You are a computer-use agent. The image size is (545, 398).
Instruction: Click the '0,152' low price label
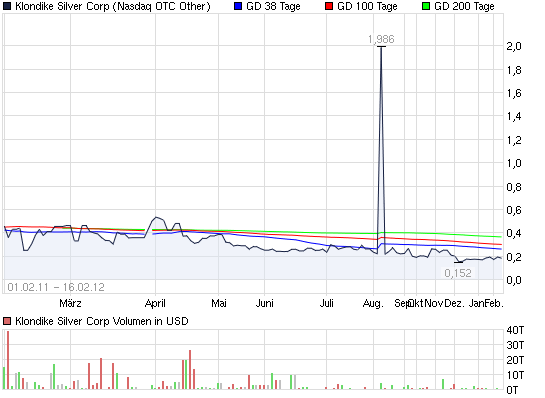click(x=458, y=273)
